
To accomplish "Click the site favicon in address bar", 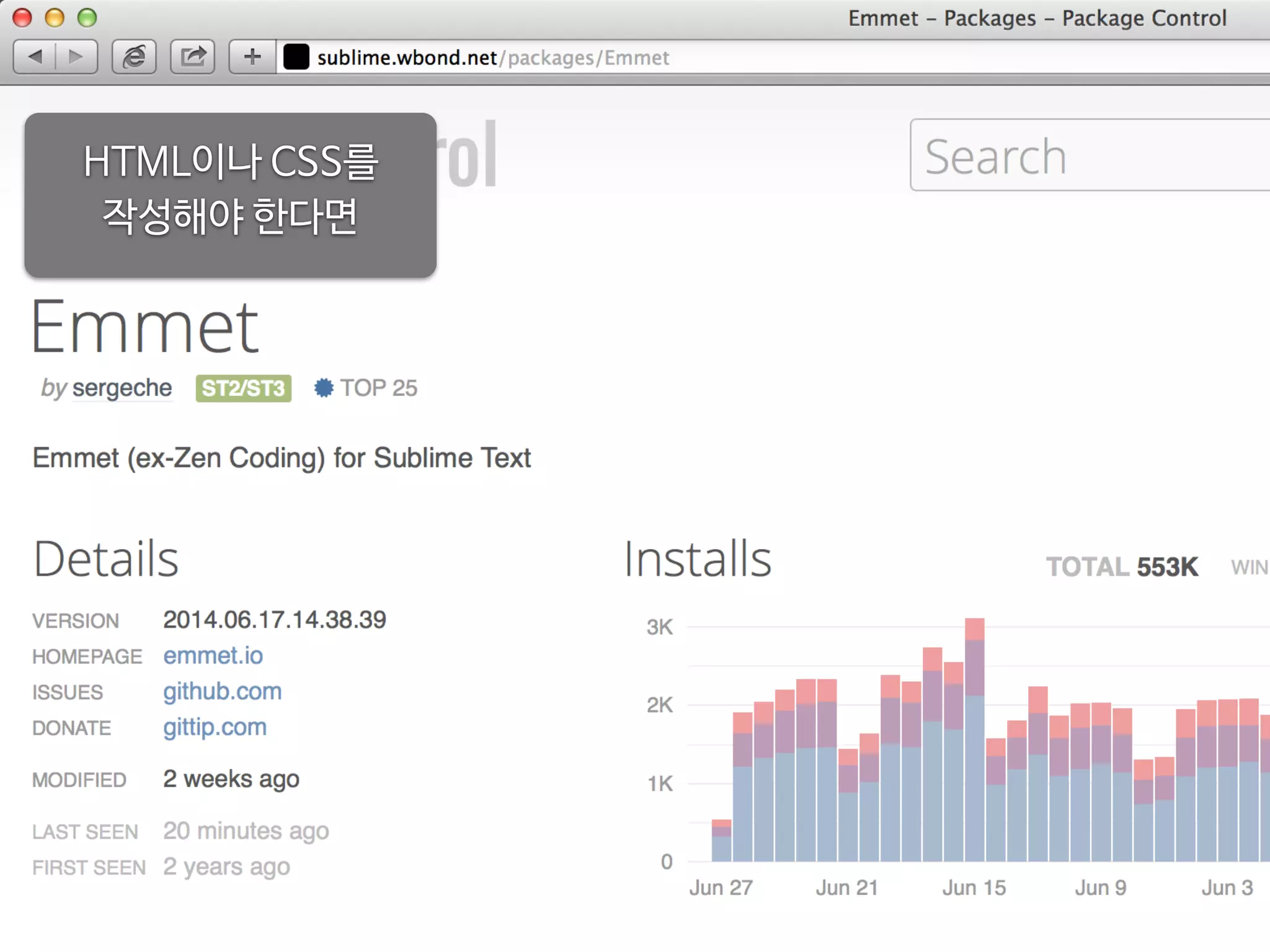I will tap(296, 57).
